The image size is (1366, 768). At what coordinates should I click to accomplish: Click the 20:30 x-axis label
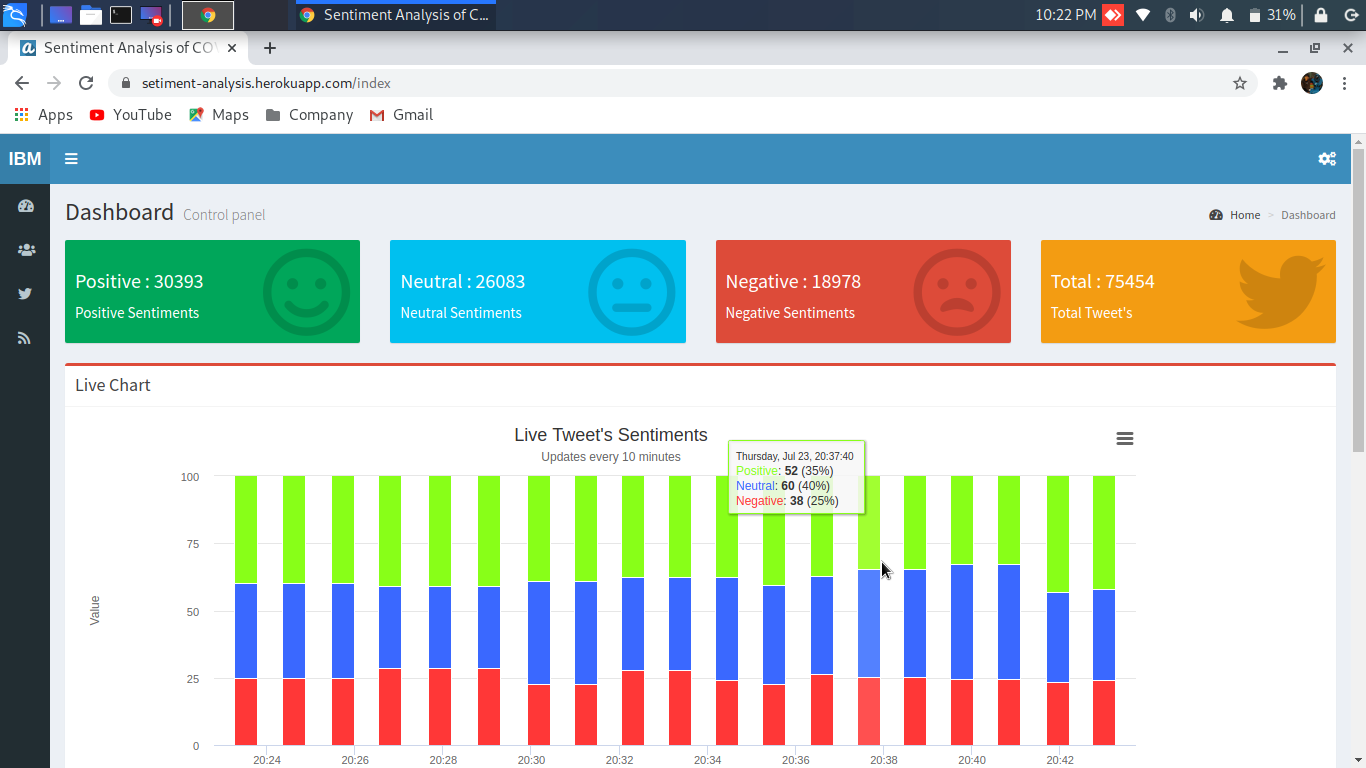531,760
